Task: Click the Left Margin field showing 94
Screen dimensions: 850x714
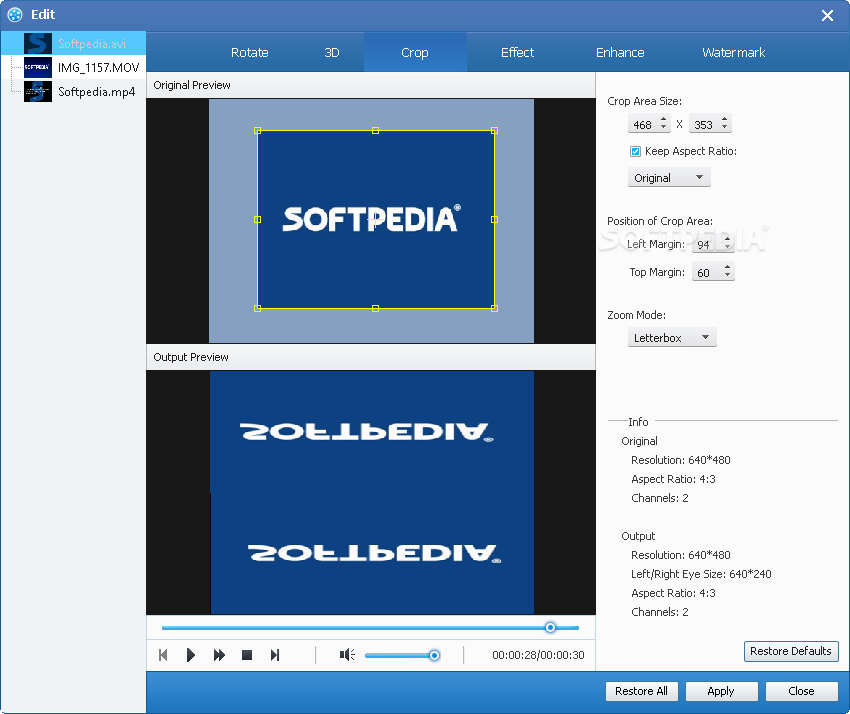Action: 707,245
